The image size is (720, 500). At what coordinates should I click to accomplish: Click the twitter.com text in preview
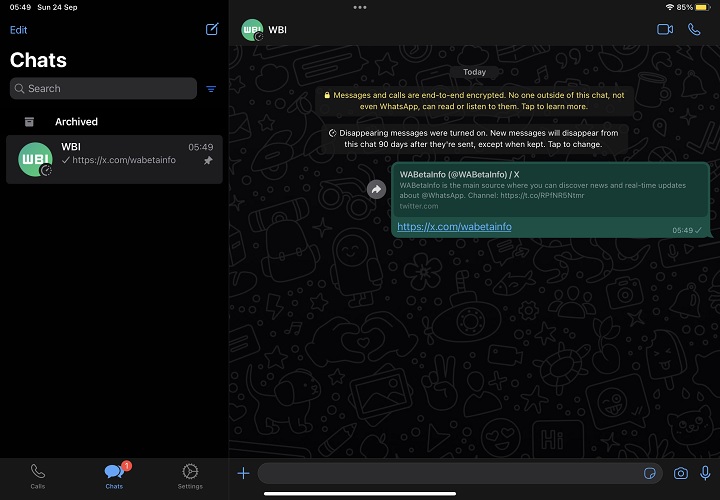[x=419, y=206]
